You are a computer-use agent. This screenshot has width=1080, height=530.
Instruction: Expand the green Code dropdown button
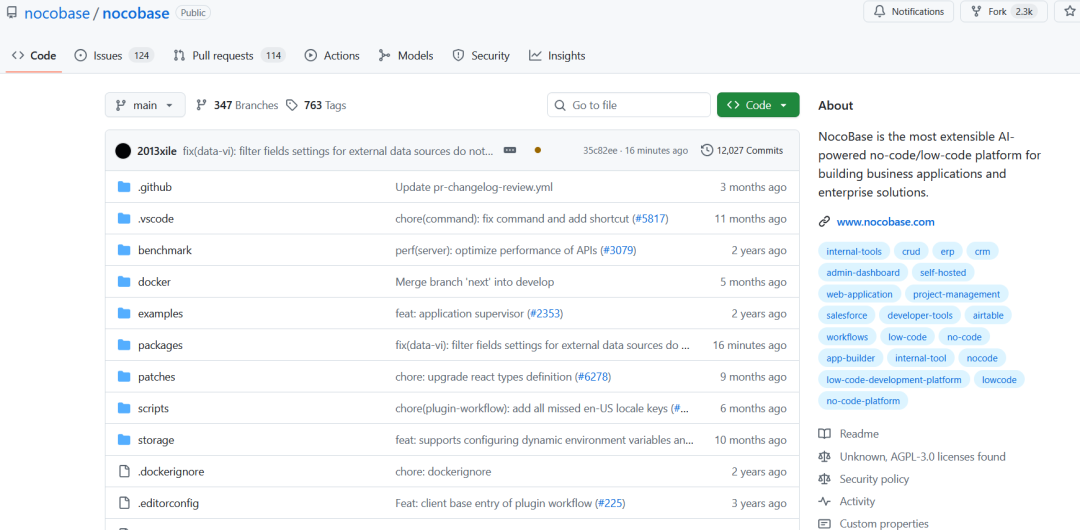click(758, 105)
